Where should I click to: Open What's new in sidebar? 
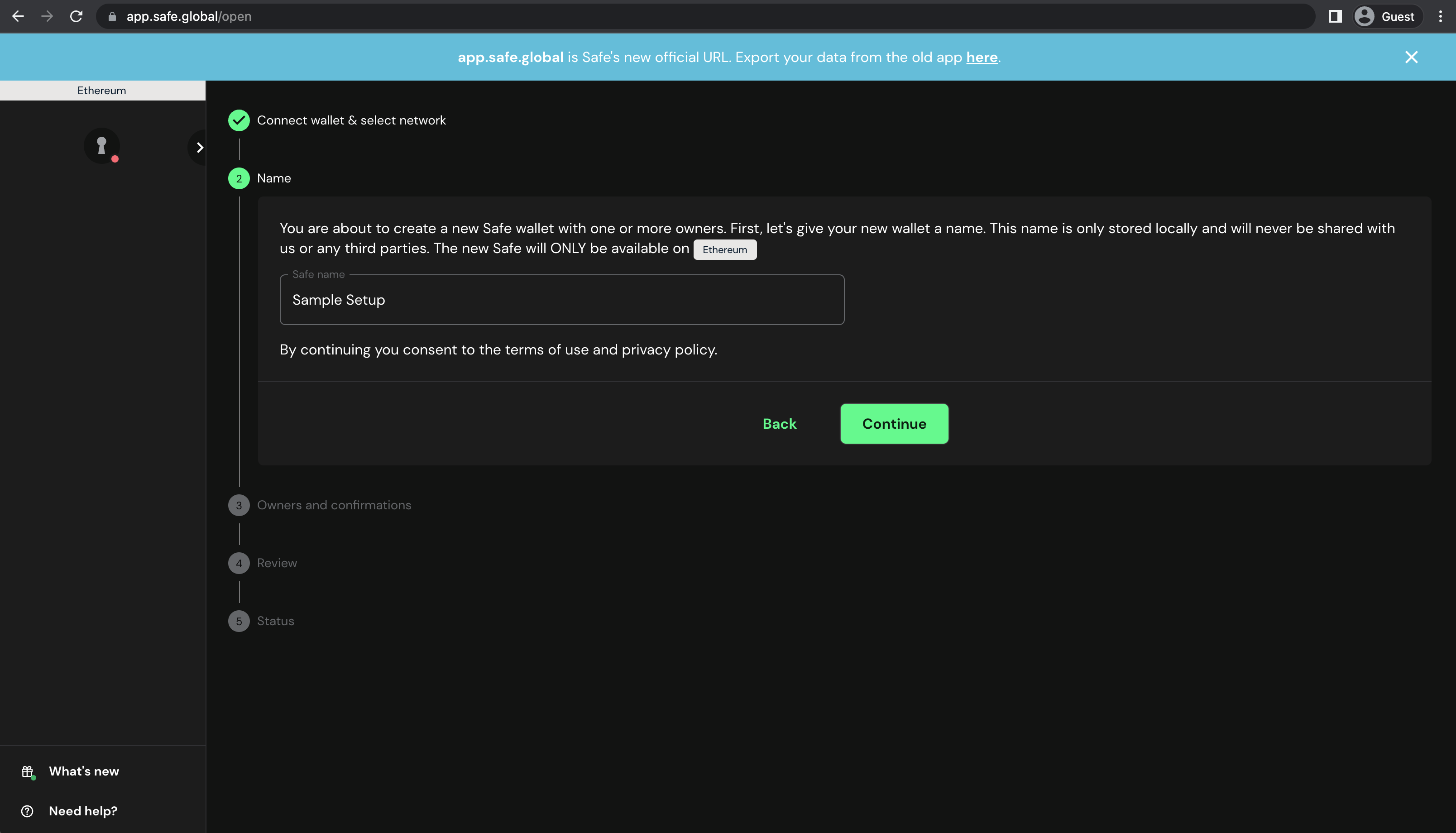[83, 771]
